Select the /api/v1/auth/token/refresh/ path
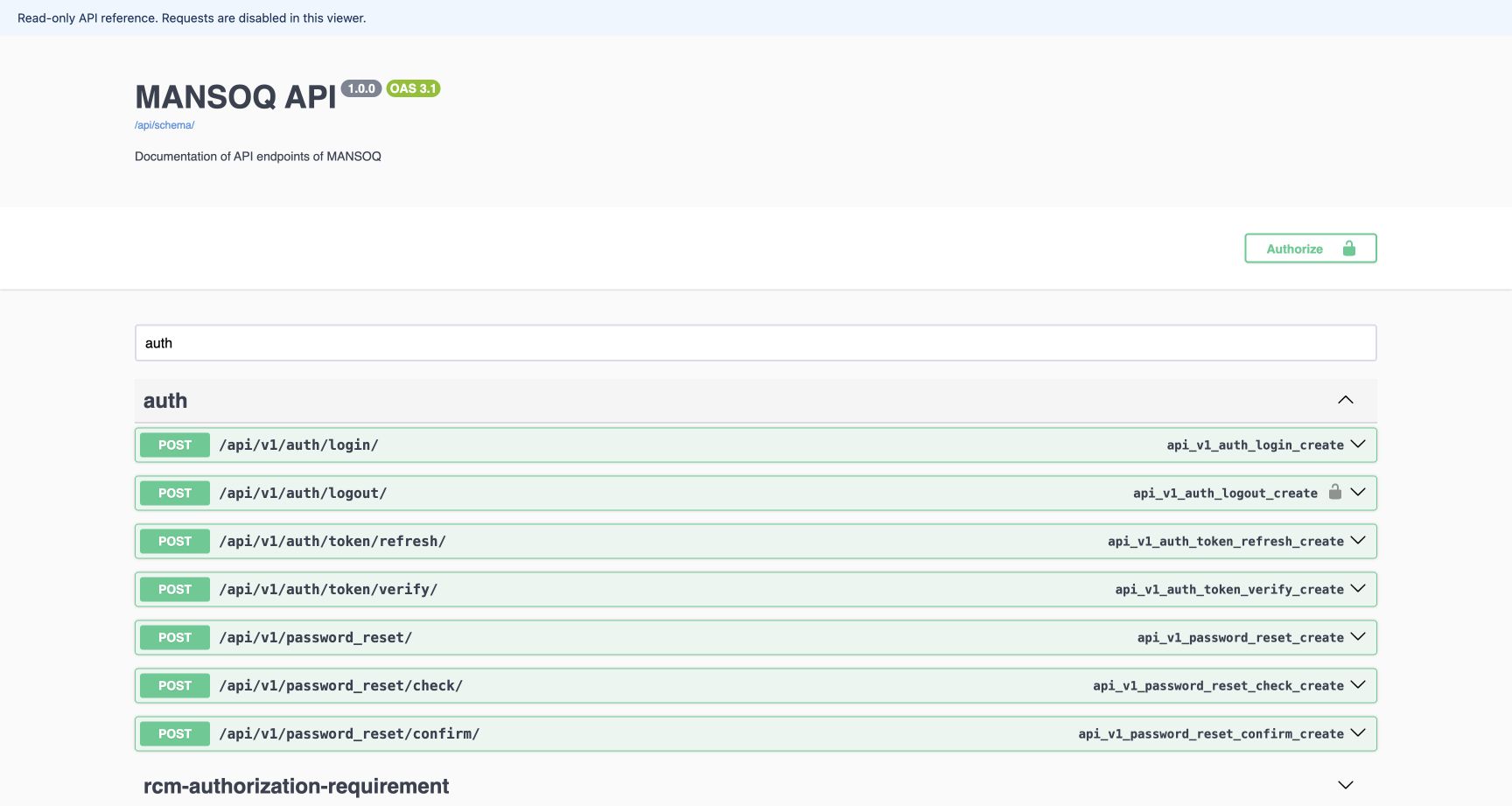The height and width of the screenshot is (806, 1512). [x=332, y=541]
